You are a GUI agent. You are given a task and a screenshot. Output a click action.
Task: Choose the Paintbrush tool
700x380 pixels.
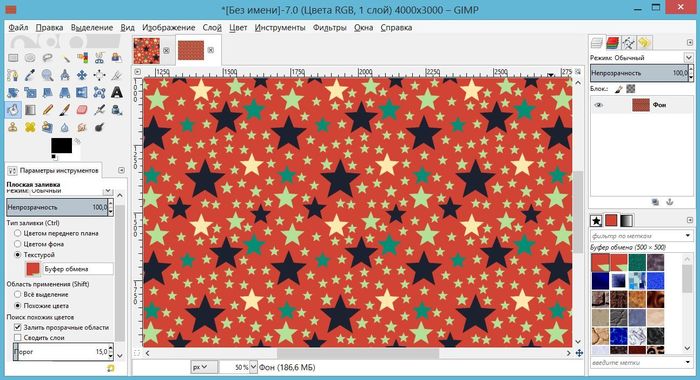tap(64, 110)
